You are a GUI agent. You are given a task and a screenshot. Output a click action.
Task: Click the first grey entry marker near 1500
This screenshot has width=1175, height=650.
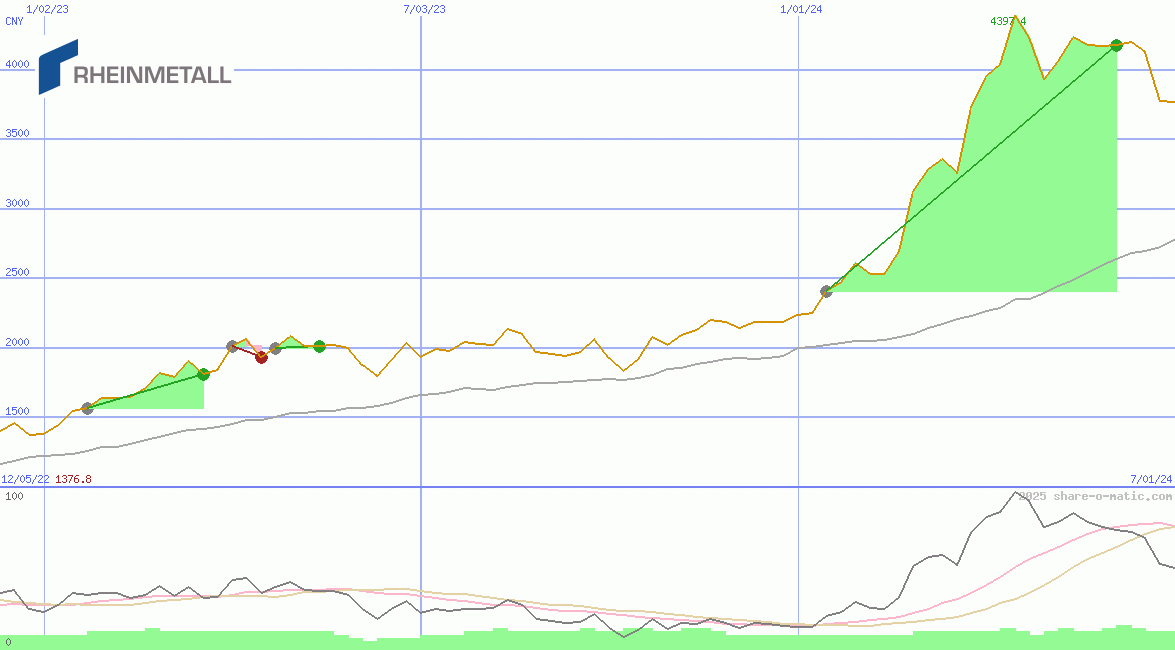pyautogui.click(x=87, y=408)
